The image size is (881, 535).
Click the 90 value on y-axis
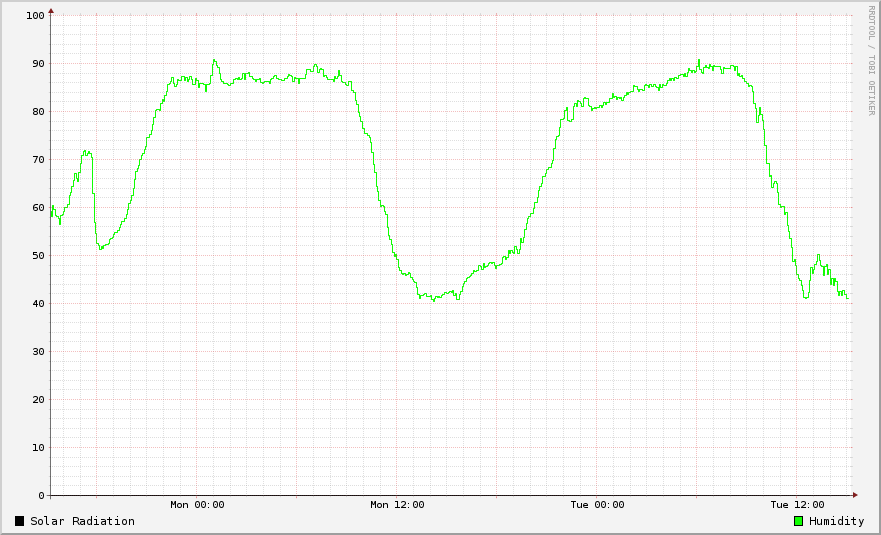(x=38, y=64)
